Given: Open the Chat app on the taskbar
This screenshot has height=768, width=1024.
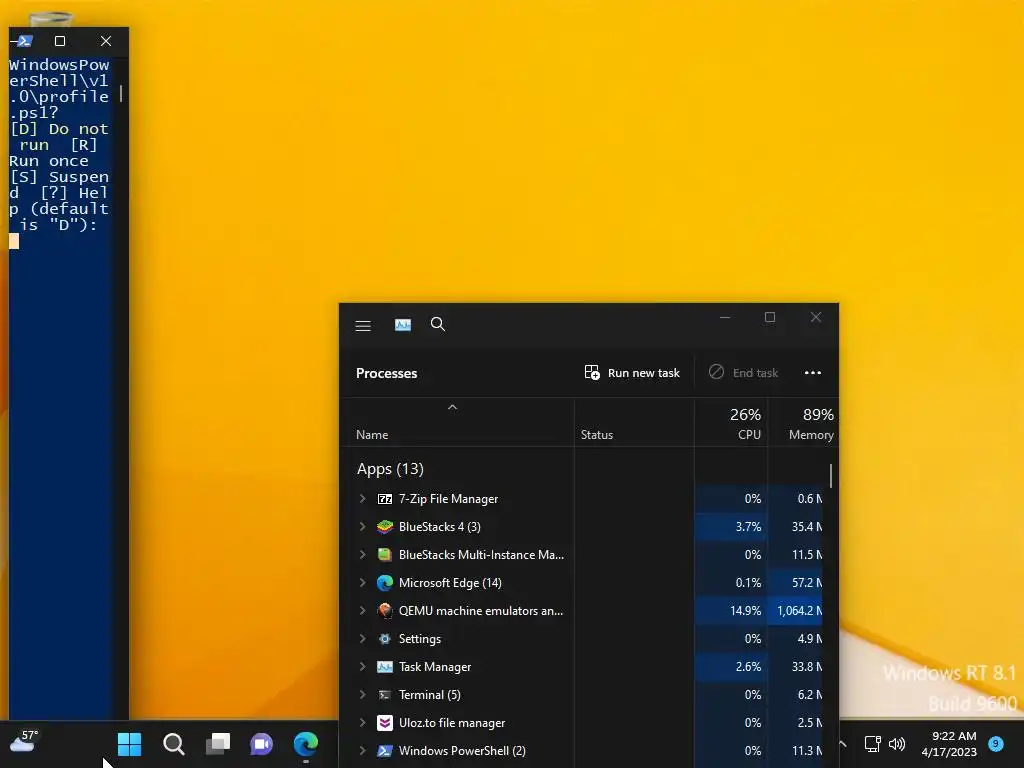Looking at the screenshot, I should (x=261, y=744).
